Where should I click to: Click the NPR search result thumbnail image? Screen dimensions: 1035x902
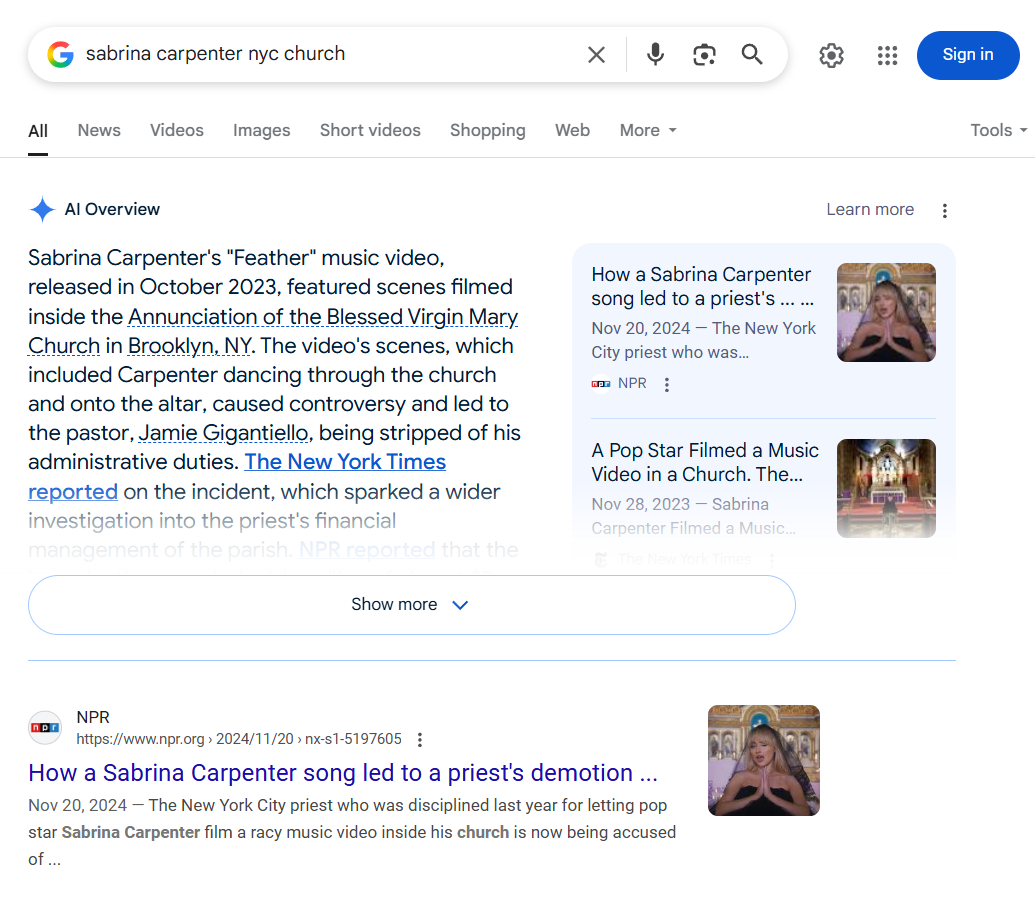pyautogui.click(x=764, y=760)
